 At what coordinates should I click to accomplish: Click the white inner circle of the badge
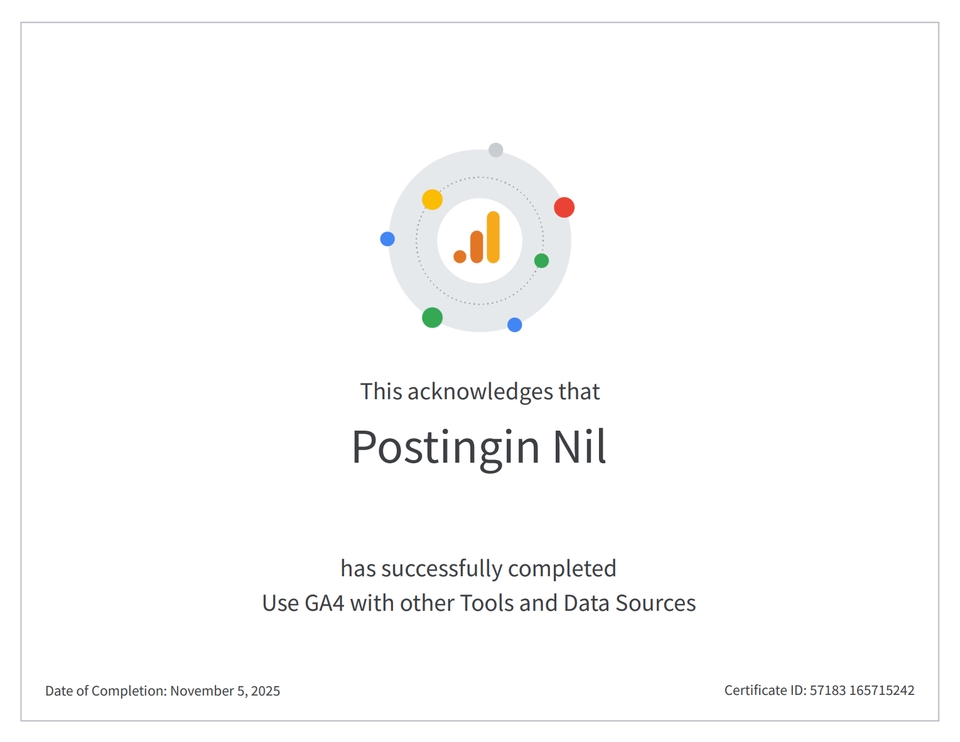(x=480, y=241)
